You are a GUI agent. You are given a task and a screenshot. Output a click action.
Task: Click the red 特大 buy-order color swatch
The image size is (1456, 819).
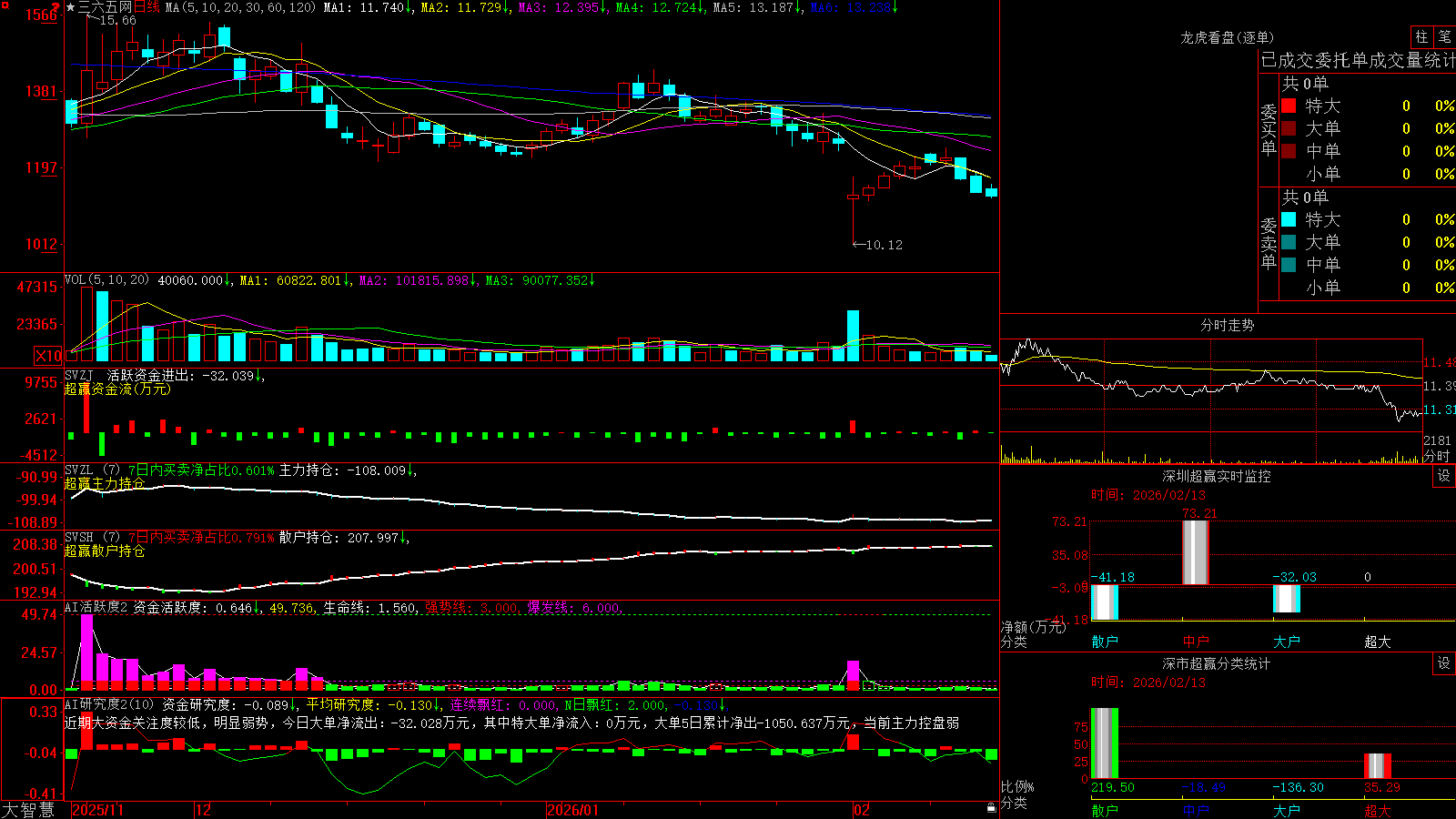click(1289, 106)
